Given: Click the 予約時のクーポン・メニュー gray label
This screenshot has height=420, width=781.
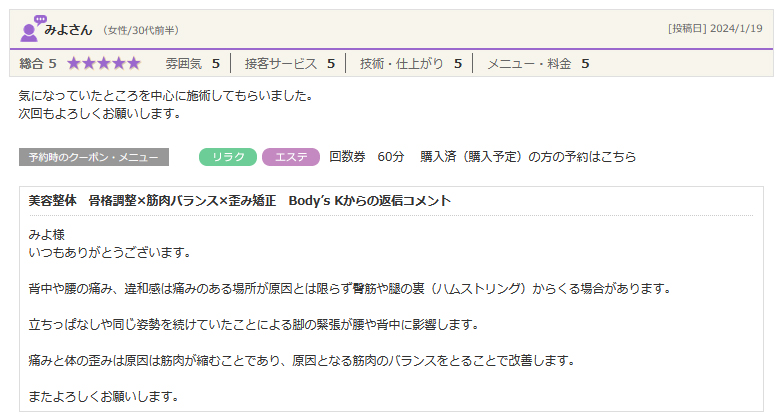Looking at the screenshot, I should (94, 157).
